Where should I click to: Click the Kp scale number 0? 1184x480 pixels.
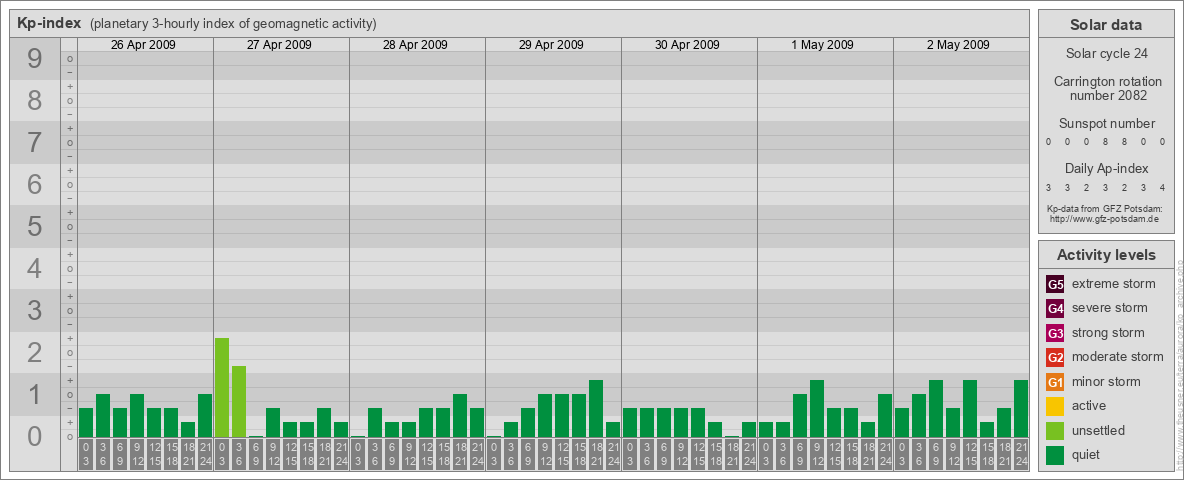(x=35, y=436)
